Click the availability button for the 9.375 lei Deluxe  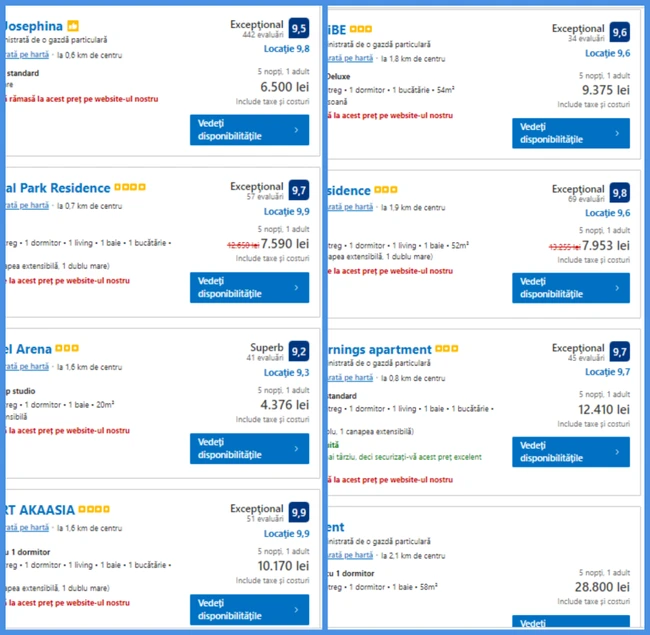pyautogui.click(x=571, y=133)
